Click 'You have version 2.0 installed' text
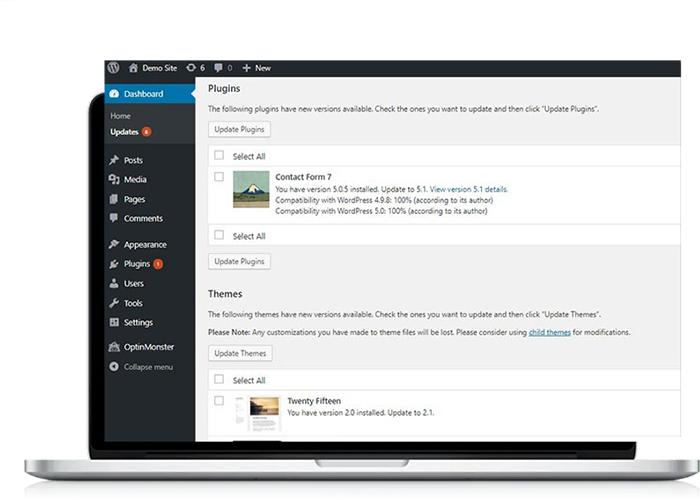Viewport: 700px width, 500px height. pos(336,412)
